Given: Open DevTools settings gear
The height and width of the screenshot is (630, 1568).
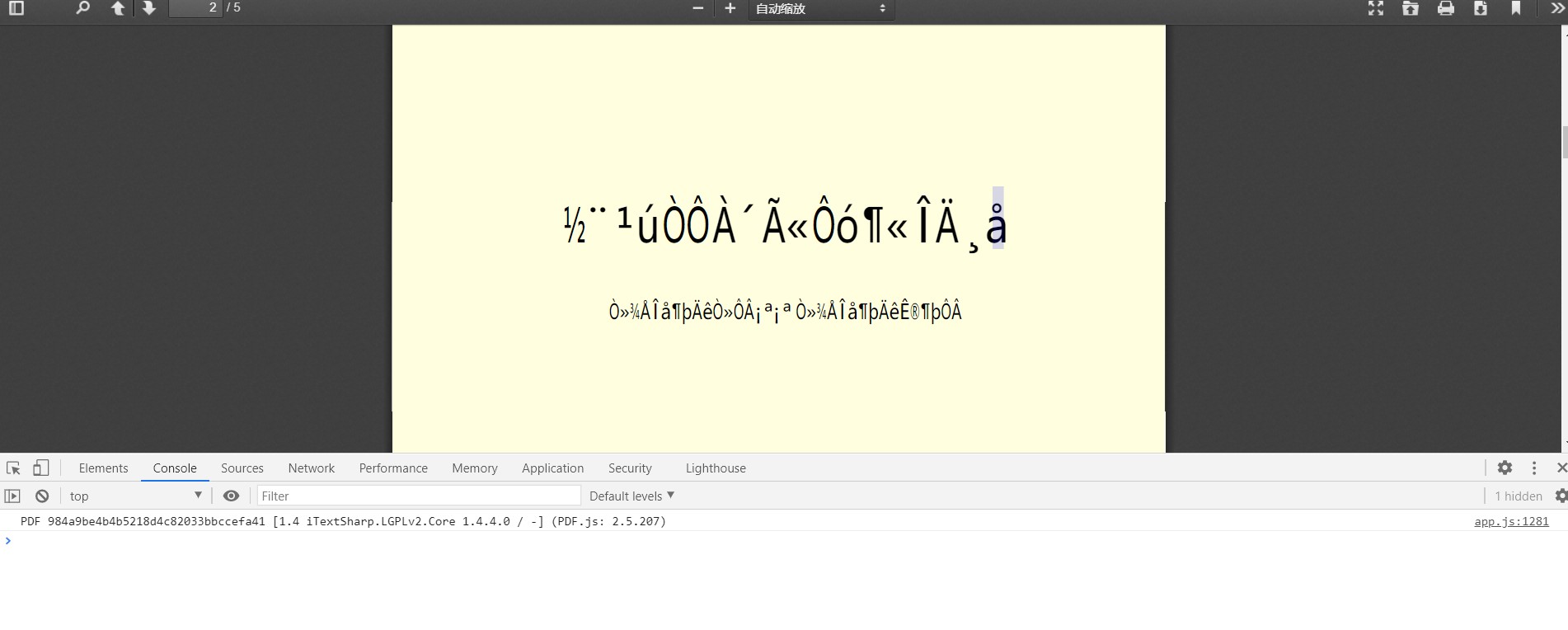Looking at the screenshot, I should click(x=1505, y=468).
